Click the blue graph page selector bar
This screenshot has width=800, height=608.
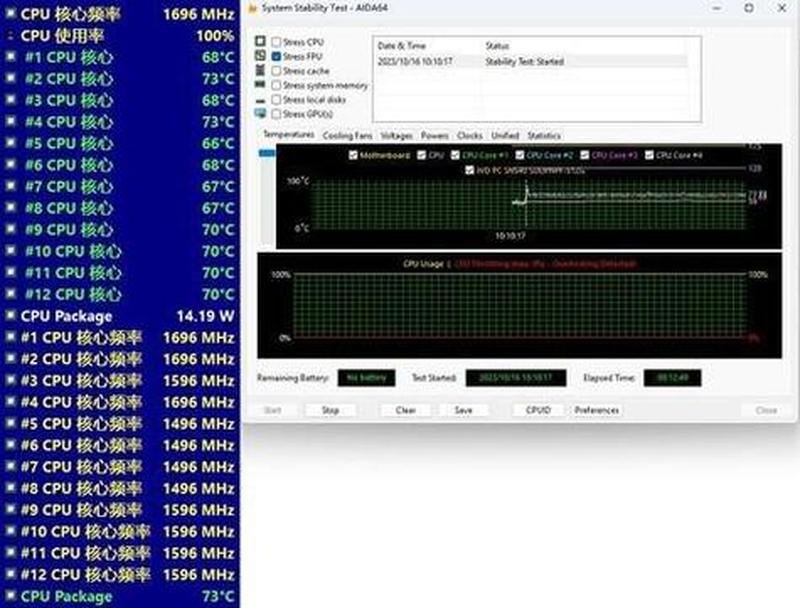click(x=267, y=153)
